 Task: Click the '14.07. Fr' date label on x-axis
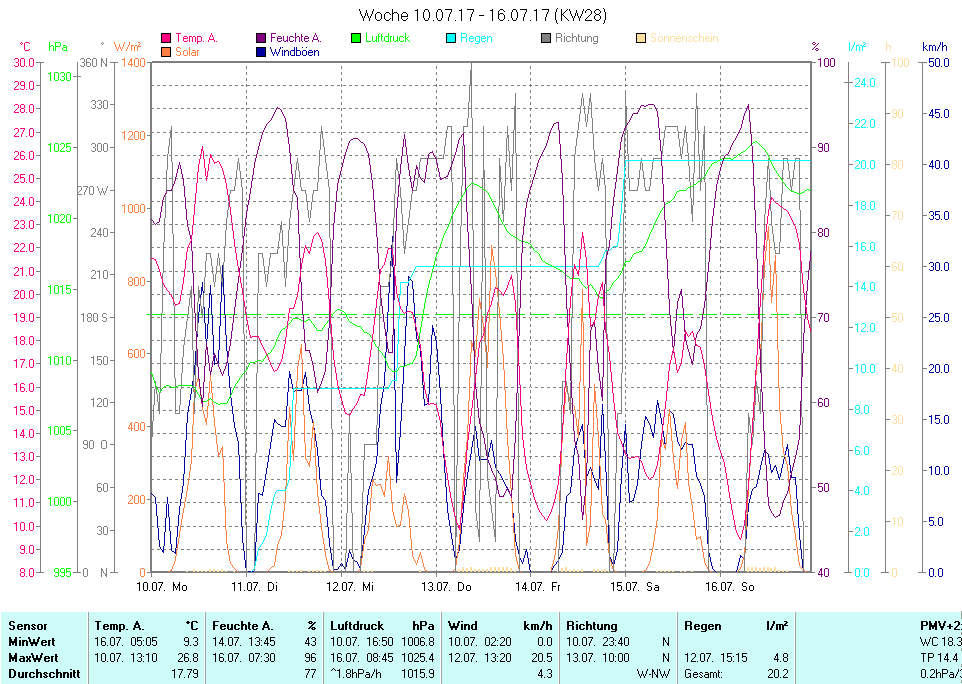click(x=538, y=587)
